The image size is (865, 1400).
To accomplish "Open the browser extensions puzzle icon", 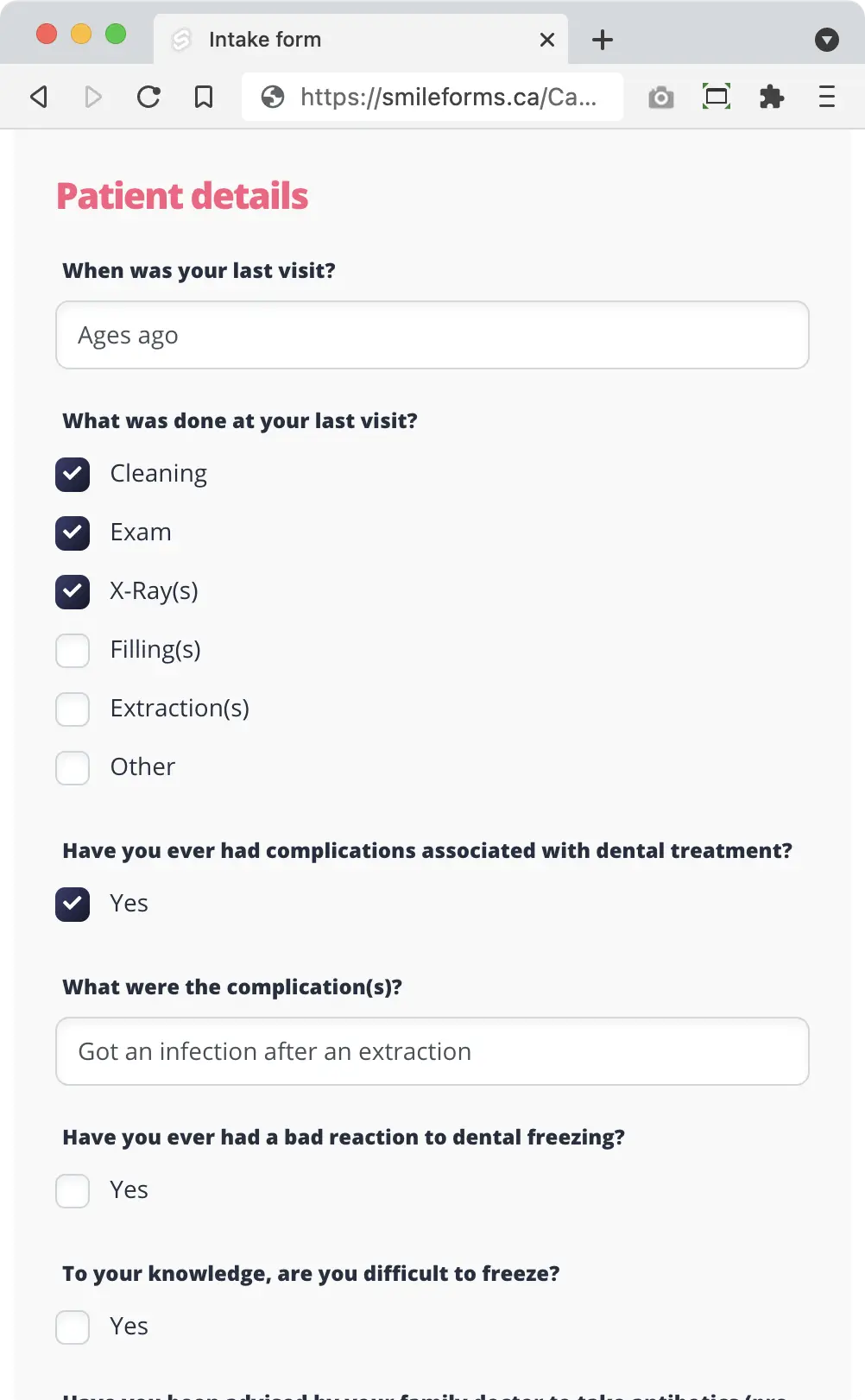I will 772,97.
